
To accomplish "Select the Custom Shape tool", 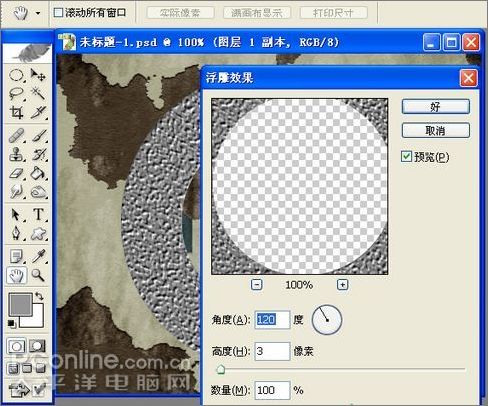I will point(38,234).
